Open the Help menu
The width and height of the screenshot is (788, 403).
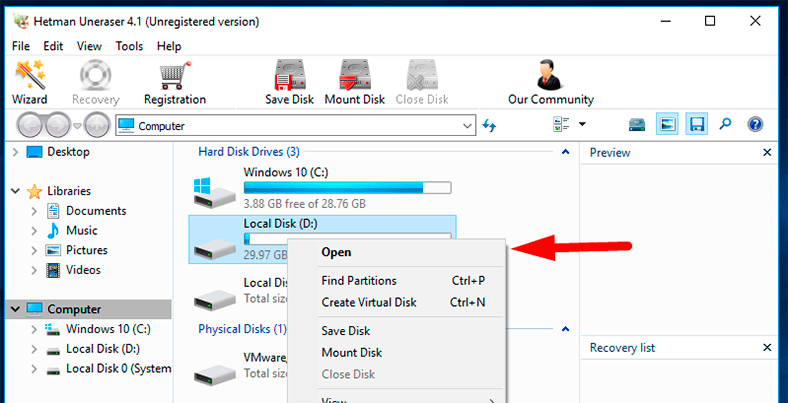point(169,46)
